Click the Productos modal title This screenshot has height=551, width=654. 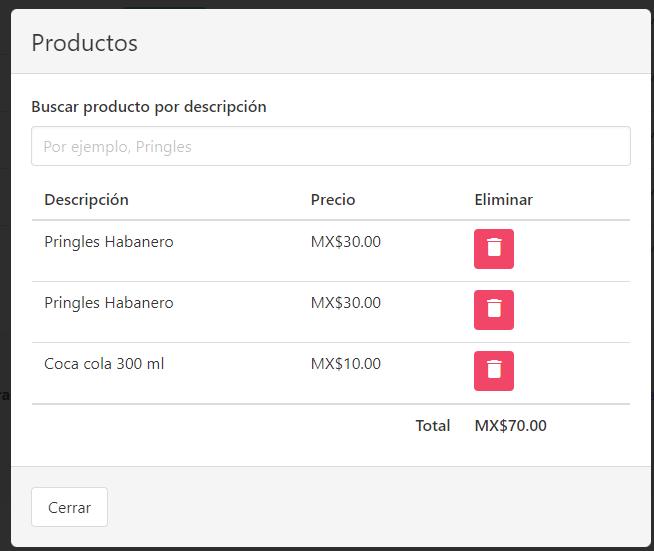pos(85,43)
